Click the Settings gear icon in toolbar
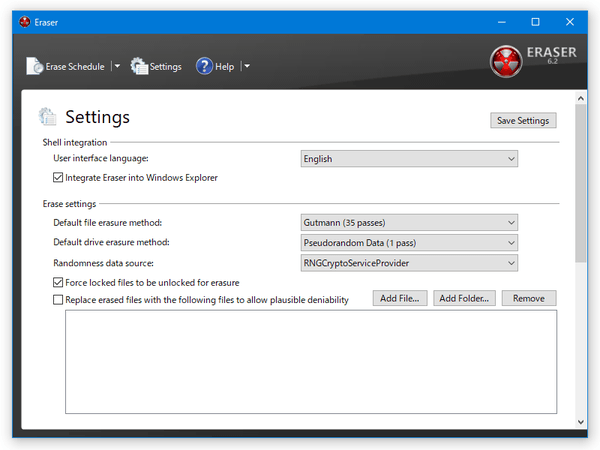The width and height of the screenshot is (600, 450). [x=139, y=67]
